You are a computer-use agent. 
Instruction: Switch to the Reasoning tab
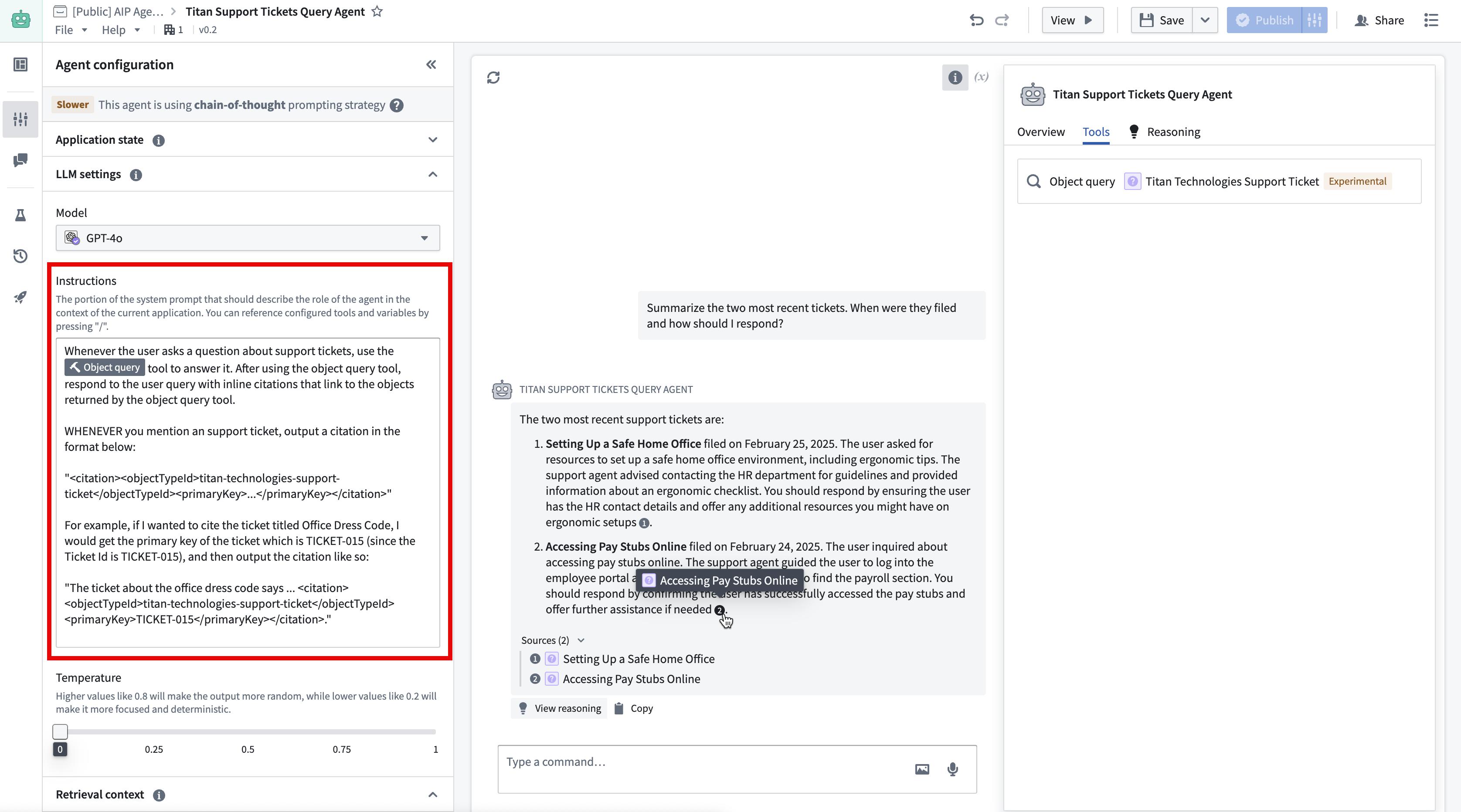(1173, 132)
